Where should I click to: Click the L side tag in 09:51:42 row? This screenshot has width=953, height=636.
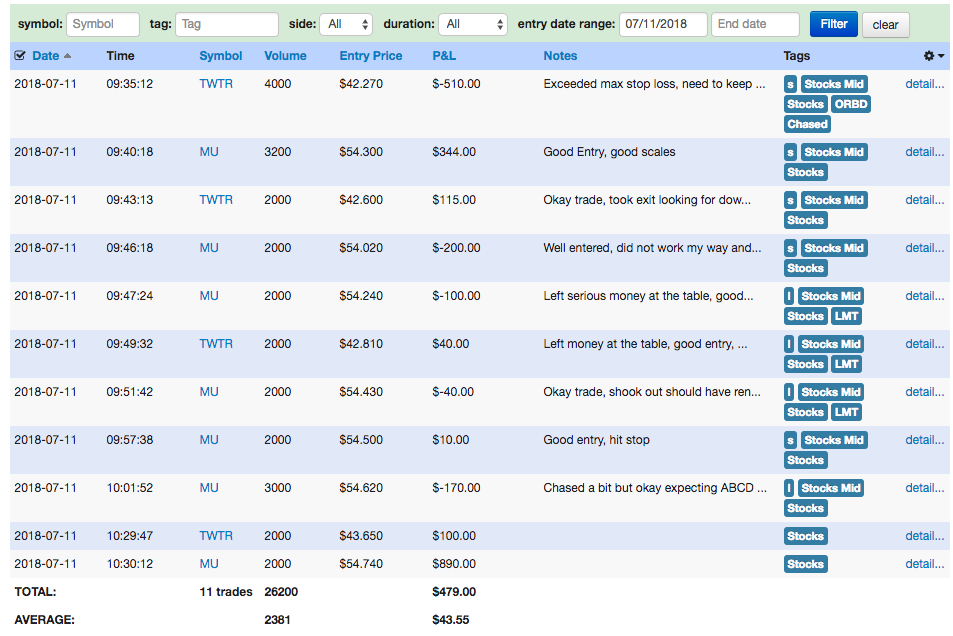[789, 393]
